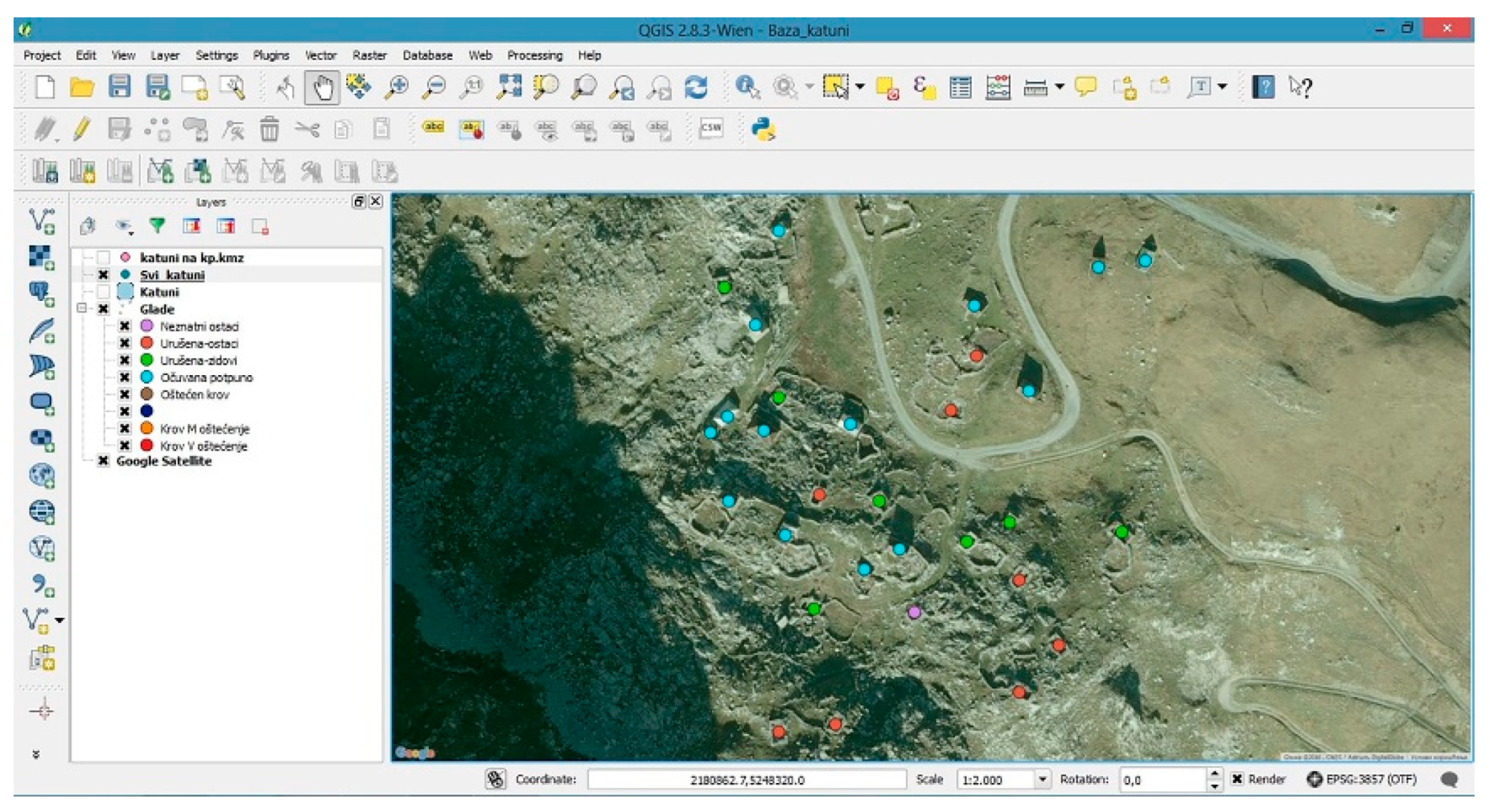This screenshot has height=812, width=1490.
Task: Click the Zoom In magnifier icon
Action: click(x=396, y=88)
